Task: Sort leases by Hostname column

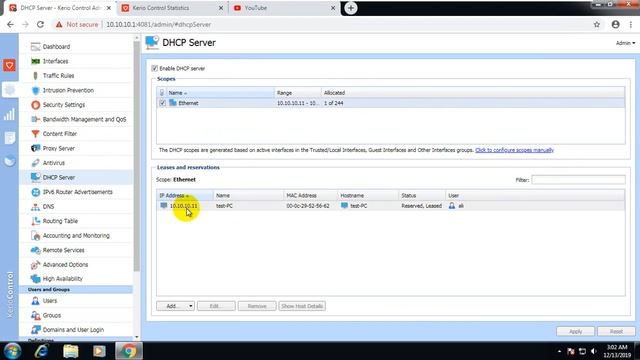Action: (368, 196)
